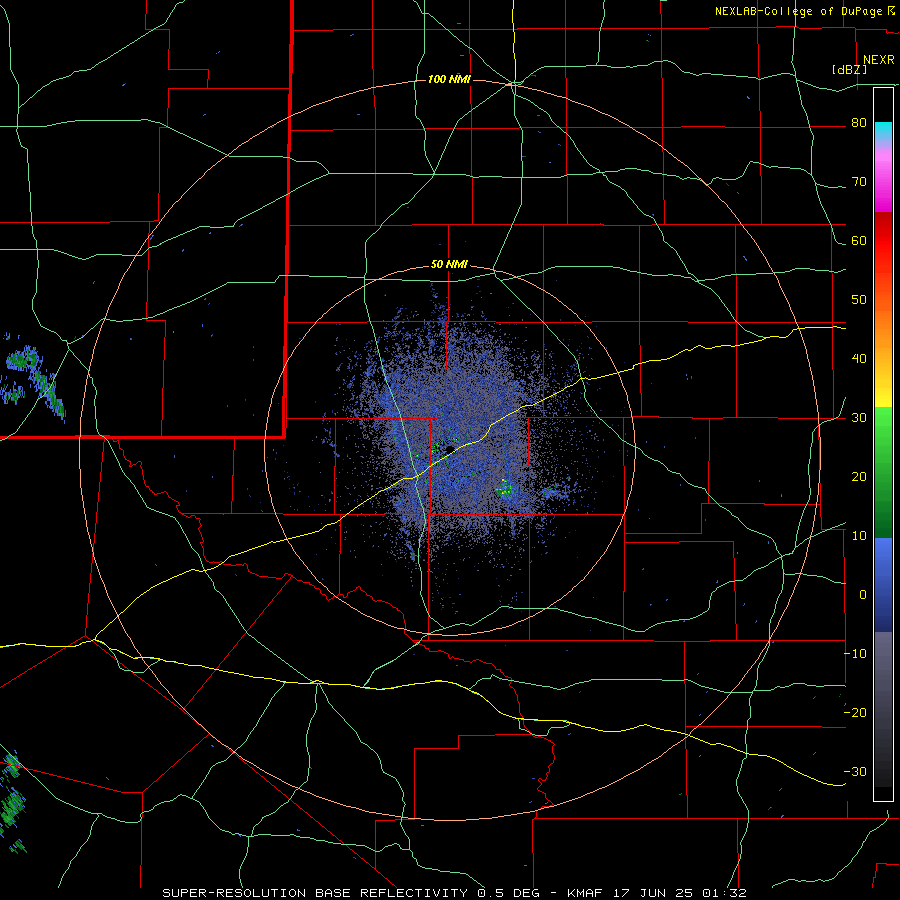Click the -30 value on dBZ scale

pyautogui.click(x=855, y=771)
